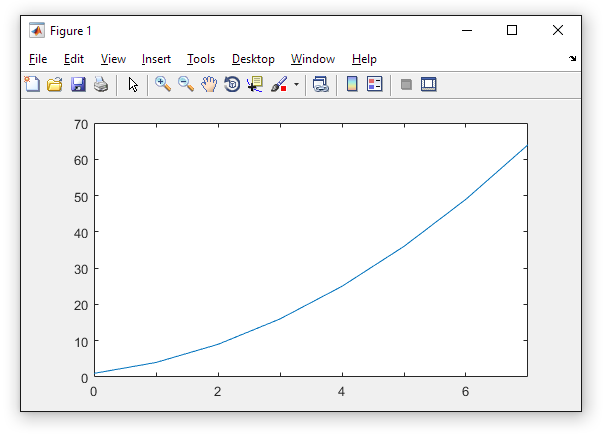Toggle the Brush data tool

point(279,84)
